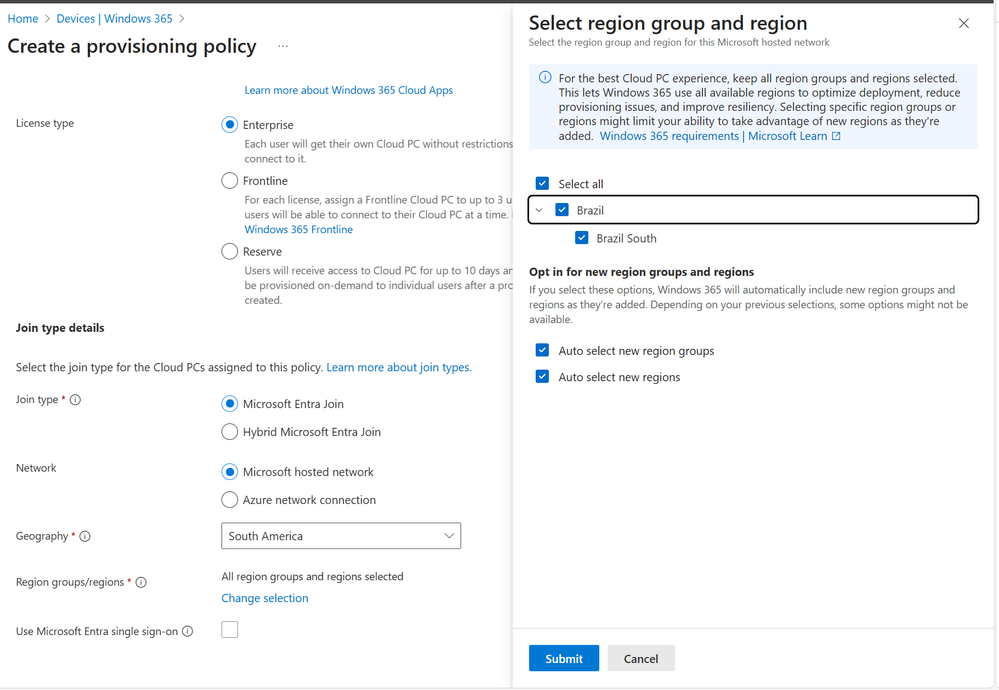Click the Geography info icon
This screenshot has height=690, width=999.
tap(85, 537)
